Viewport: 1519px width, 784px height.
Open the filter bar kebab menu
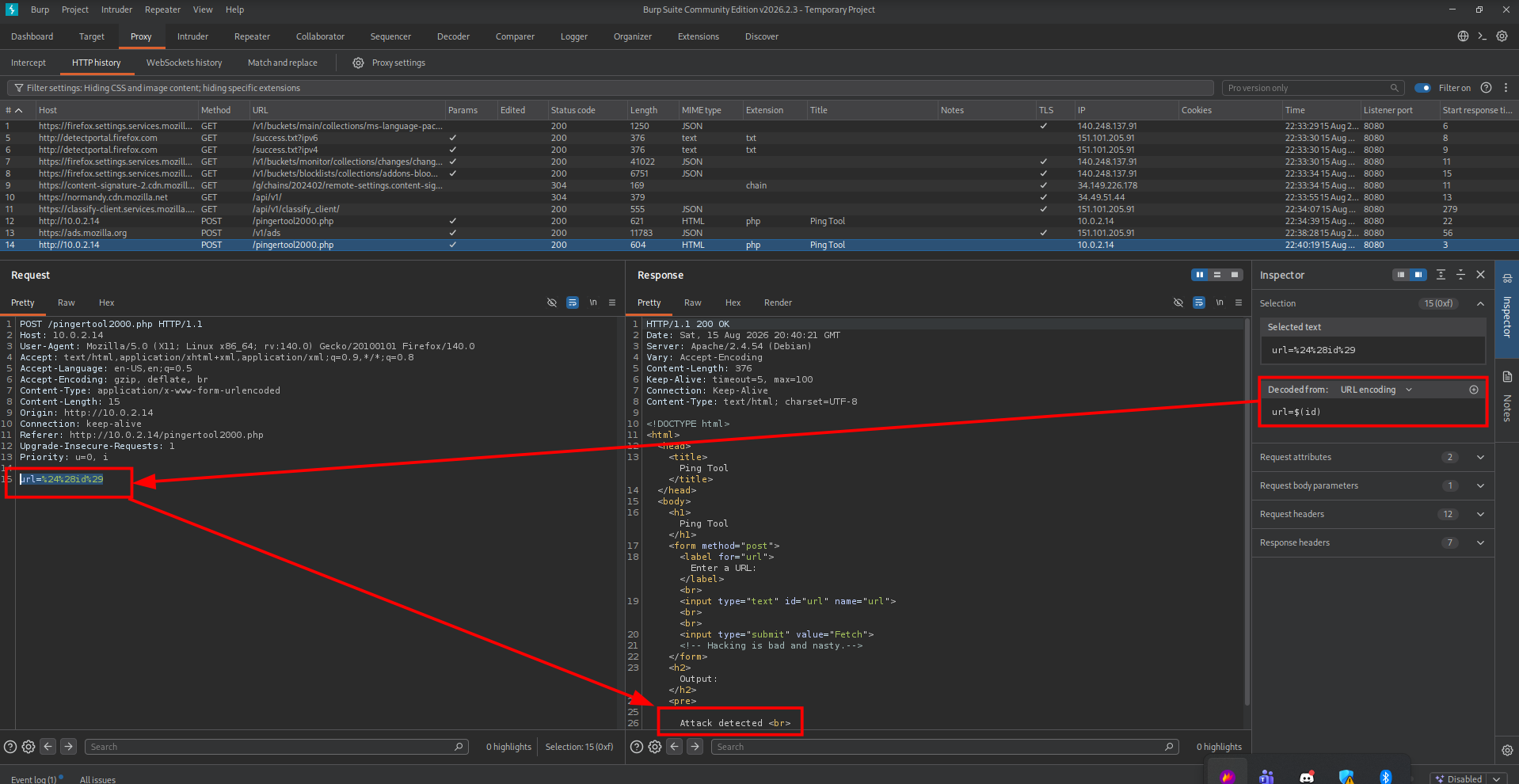pyautogui.click(x=1506, y=88)
